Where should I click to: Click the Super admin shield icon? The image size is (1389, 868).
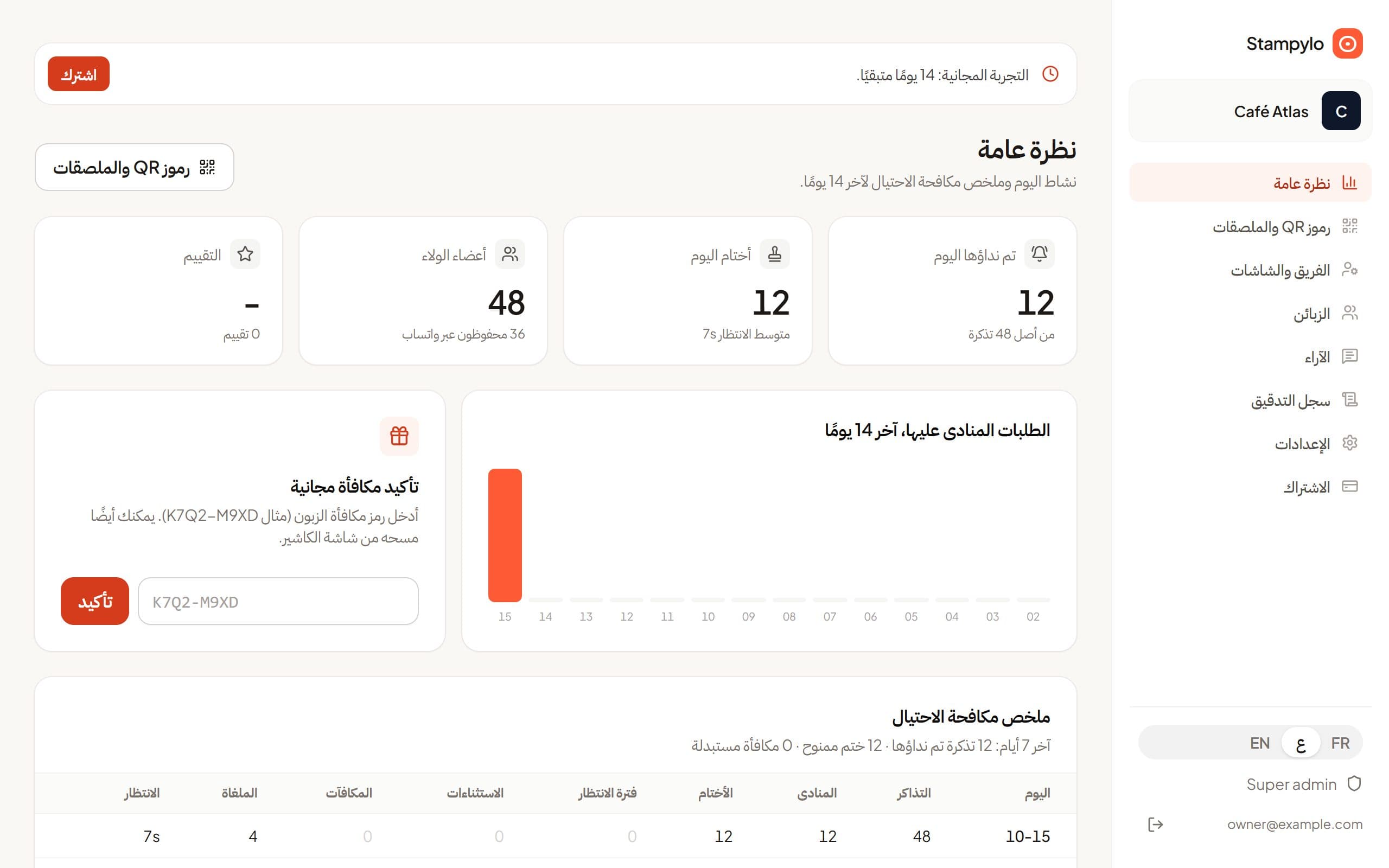[x=1354, y=783]
